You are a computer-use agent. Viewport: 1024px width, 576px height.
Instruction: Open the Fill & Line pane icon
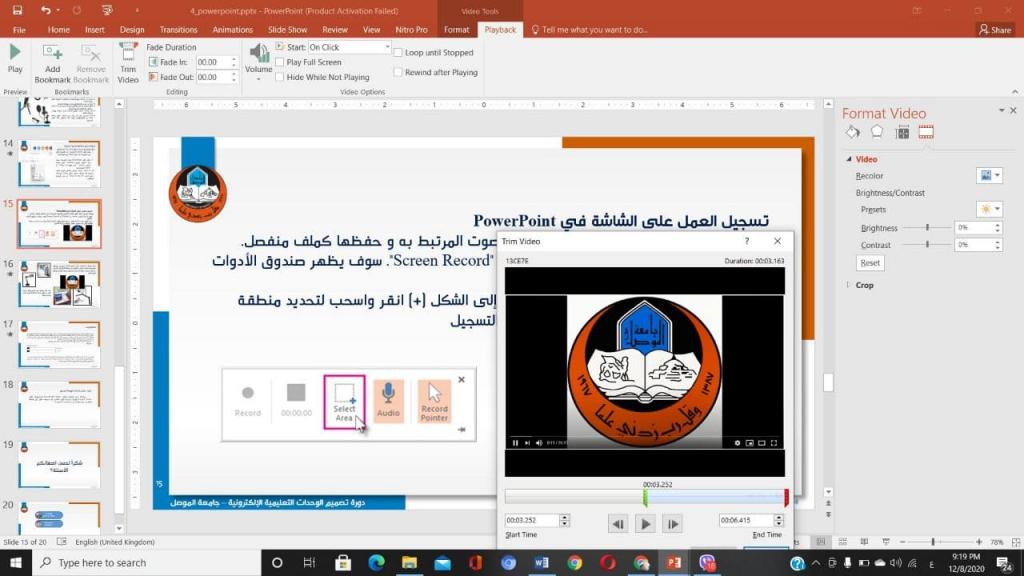click(x=852, y=132)
